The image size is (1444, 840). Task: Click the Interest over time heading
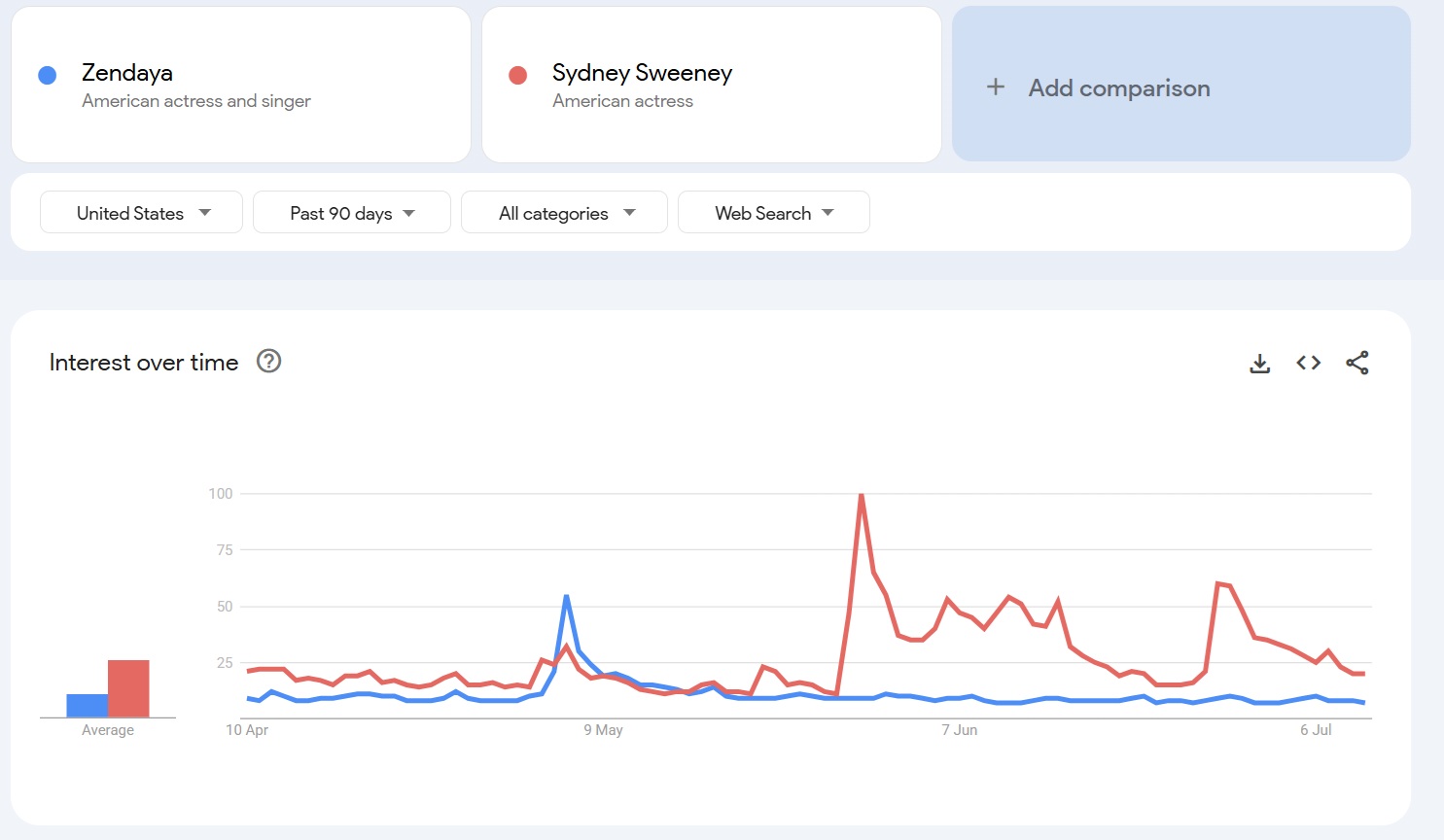[144, 363]
